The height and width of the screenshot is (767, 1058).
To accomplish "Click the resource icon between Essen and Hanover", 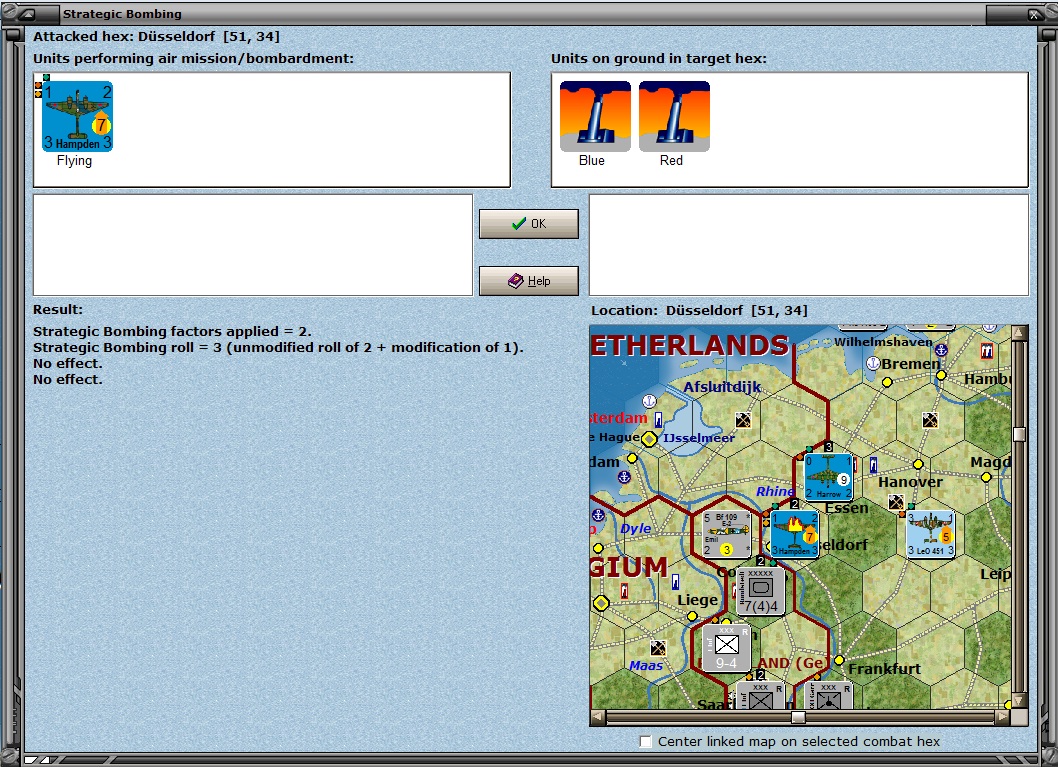I will tap(896, 502).
